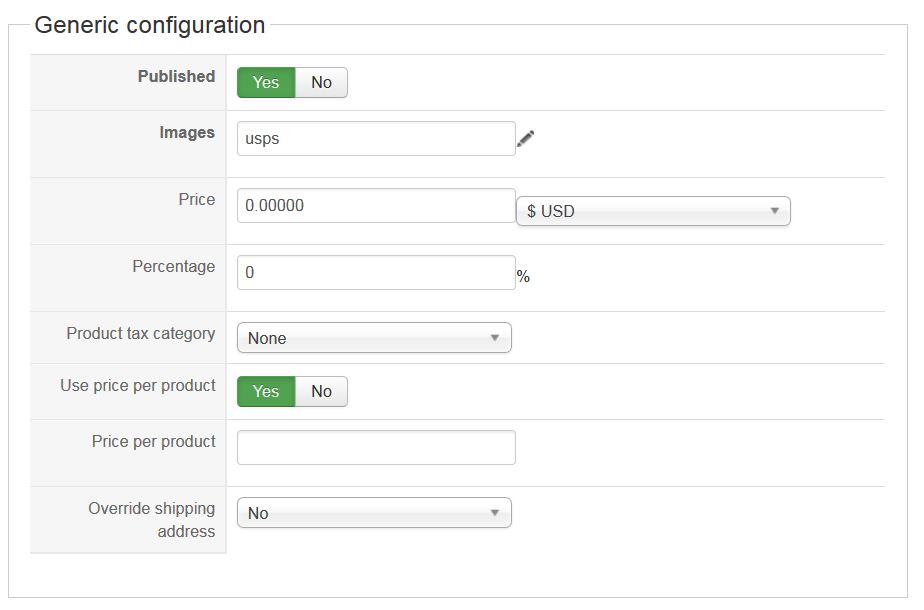Click into the Percentage input field
Screen dimensions: 924x610
(376, 273)
